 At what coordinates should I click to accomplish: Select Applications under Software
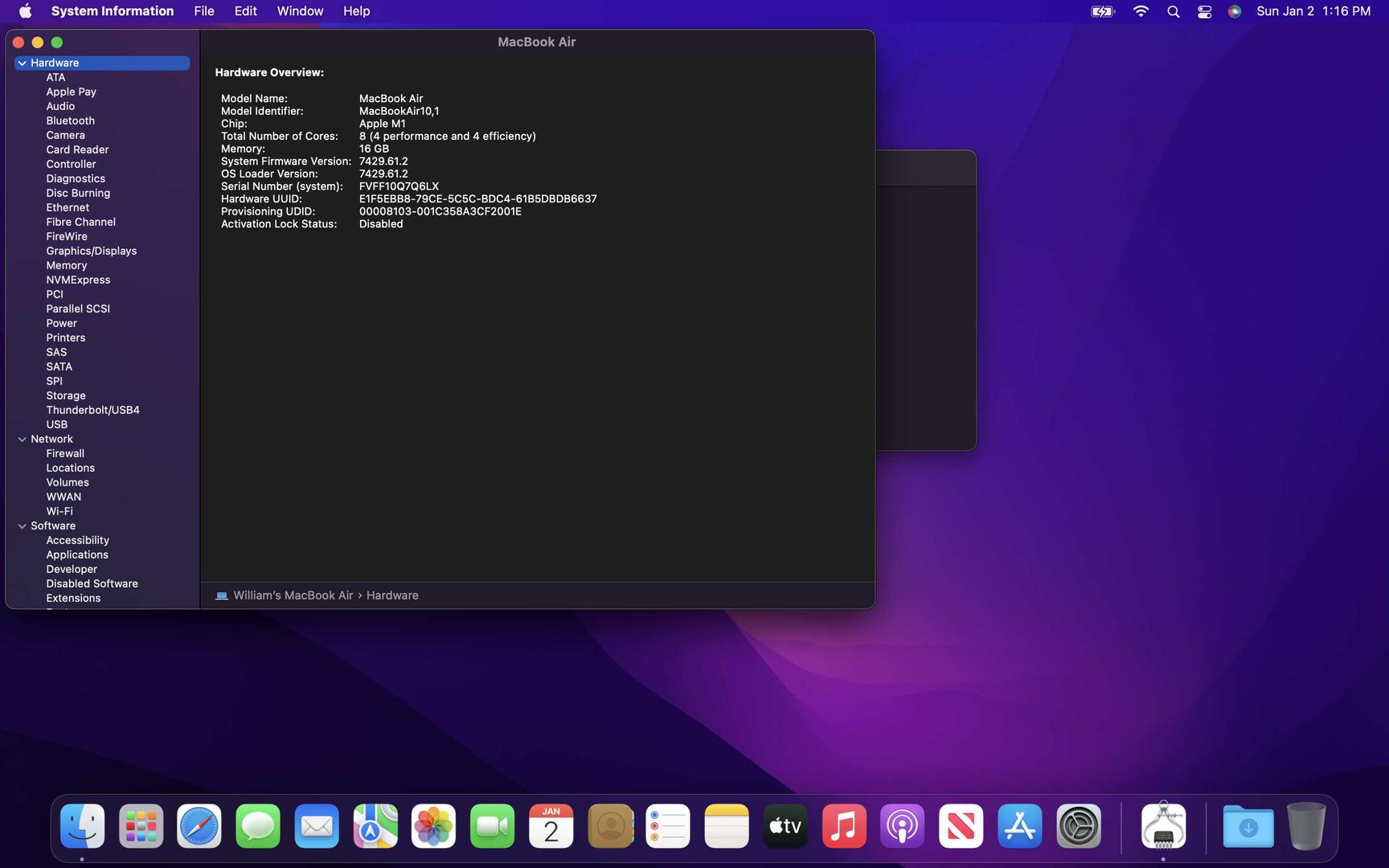[77, 555]
